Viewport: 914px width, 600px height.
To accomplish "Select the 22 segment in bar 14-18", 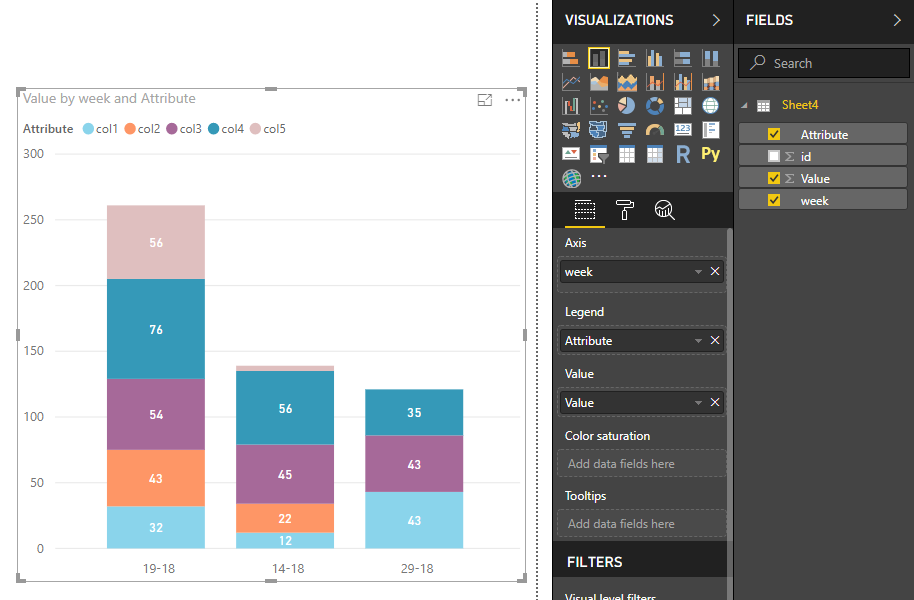I will coord(285,518).
